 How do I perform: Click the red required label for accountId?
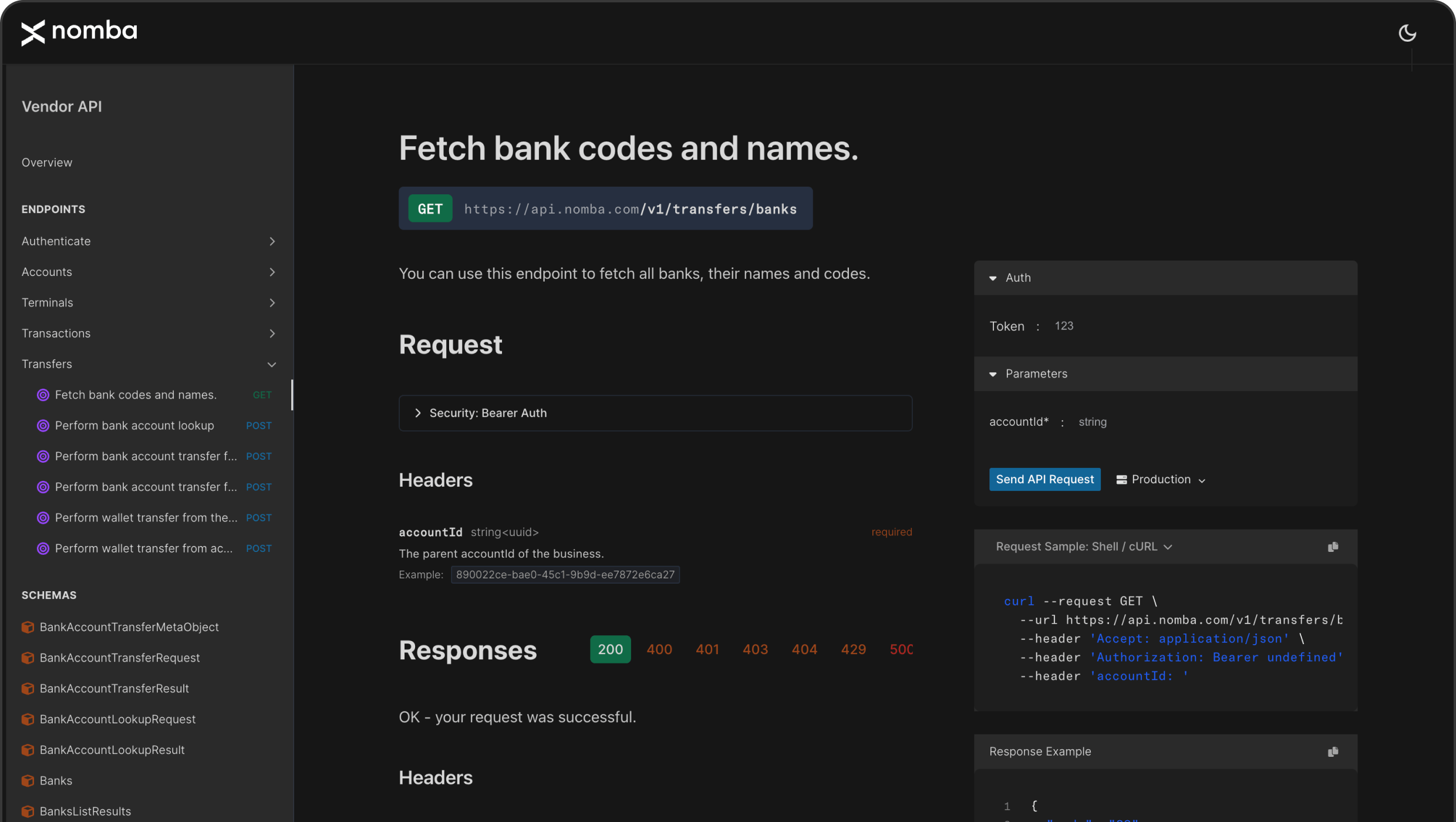click(891, 532)
